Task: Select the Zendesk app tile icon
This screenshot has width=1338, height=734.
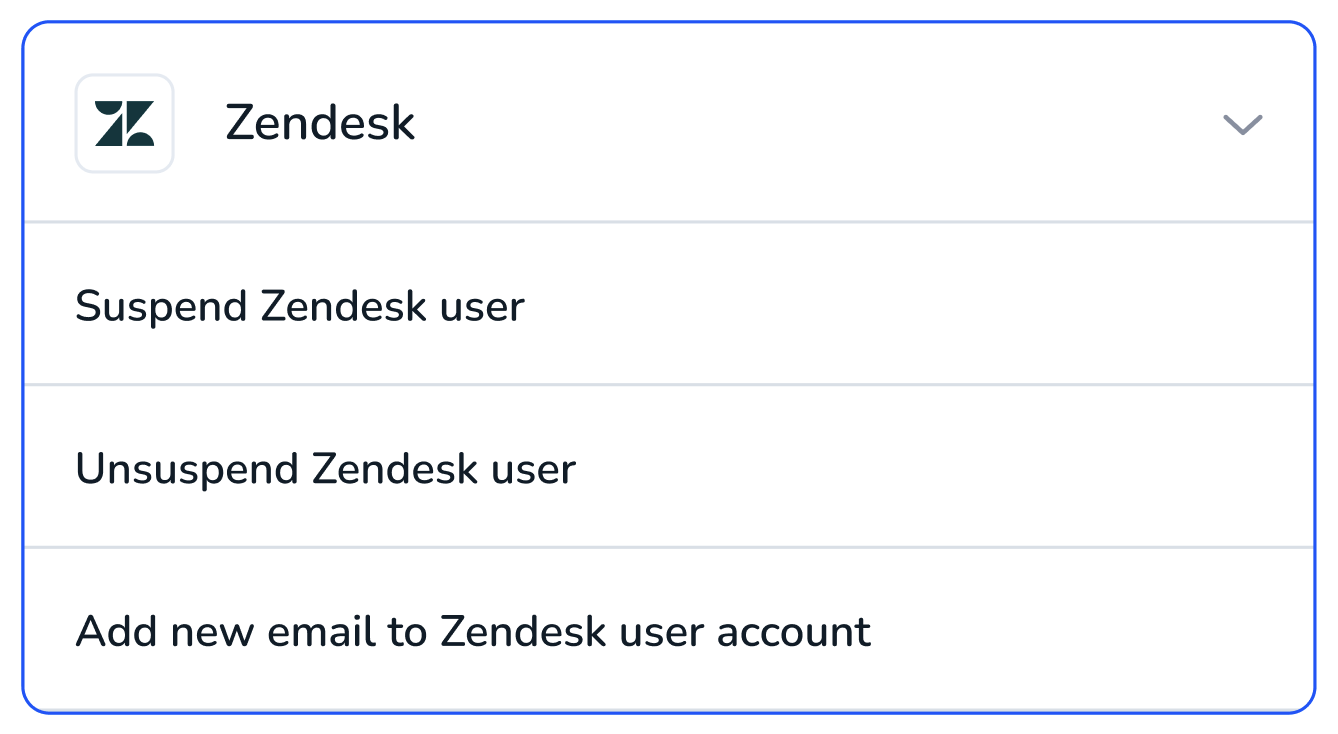Action: (124, 123)
